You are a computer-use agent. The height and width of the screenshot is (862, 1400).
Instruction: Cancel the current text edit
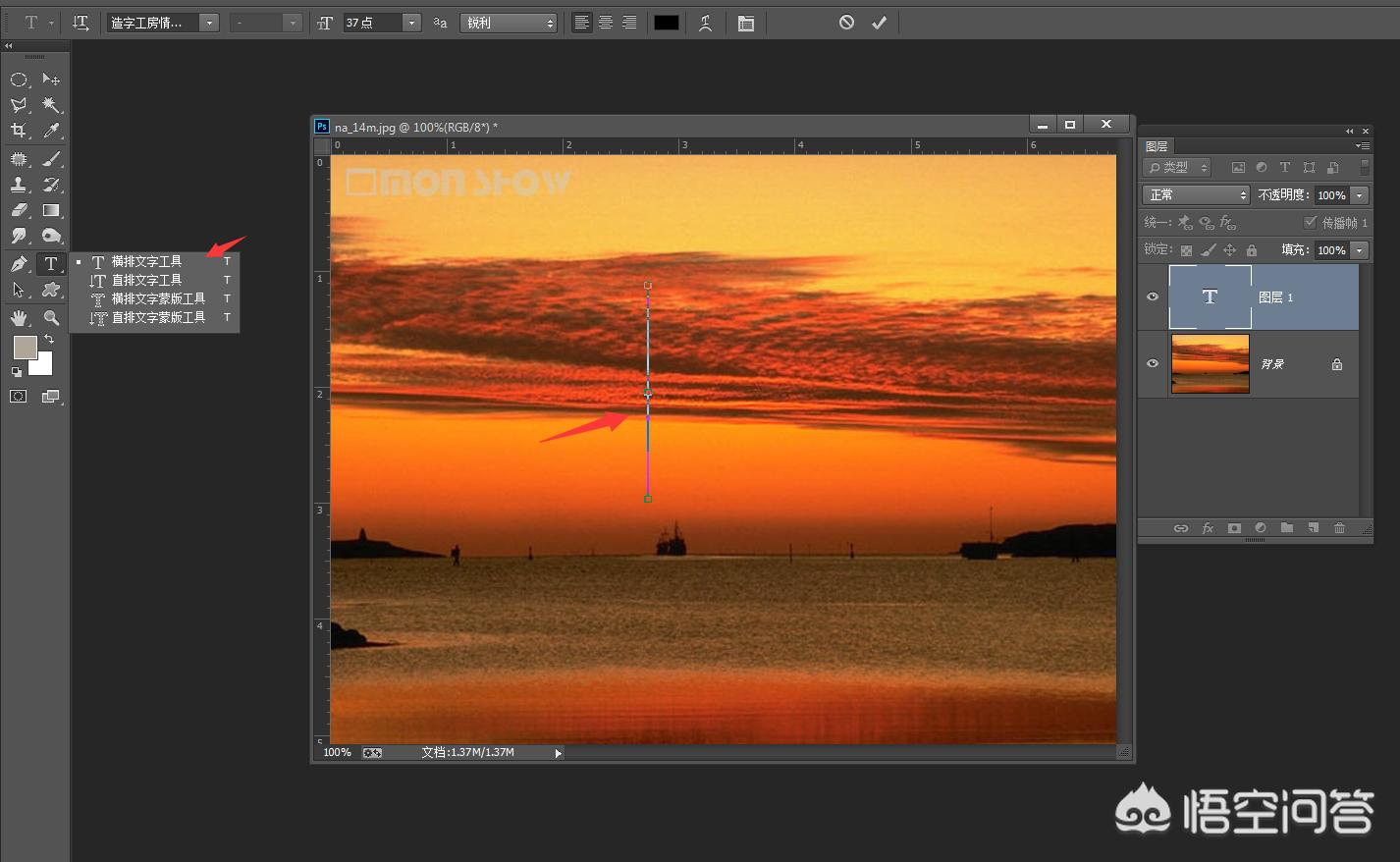(846, 23)
